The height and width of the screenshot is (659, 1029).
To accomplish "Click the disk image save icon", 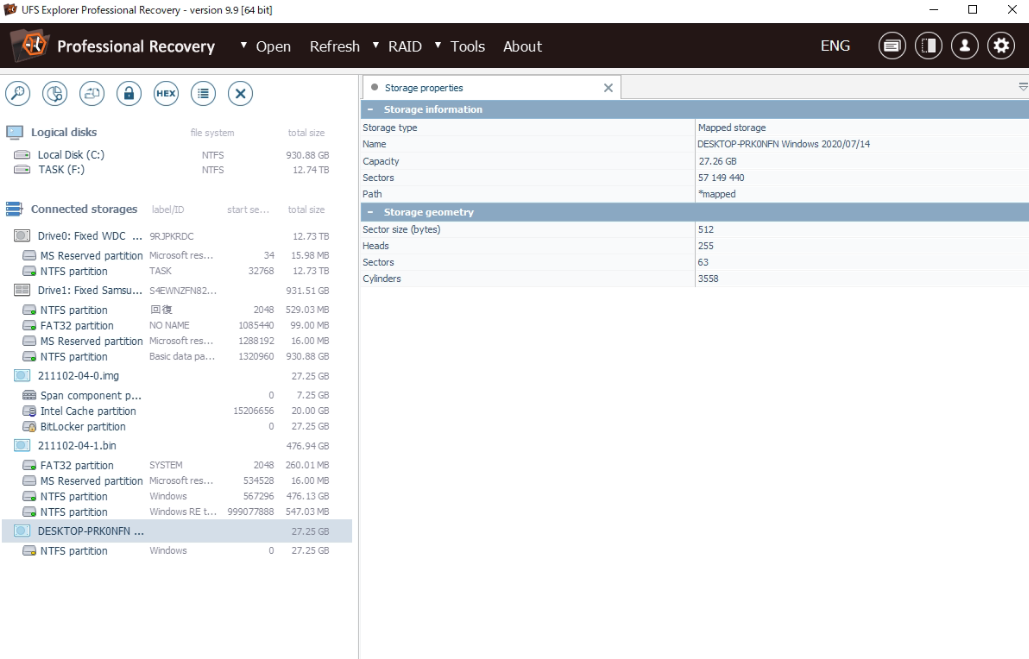I will (92, 93).
